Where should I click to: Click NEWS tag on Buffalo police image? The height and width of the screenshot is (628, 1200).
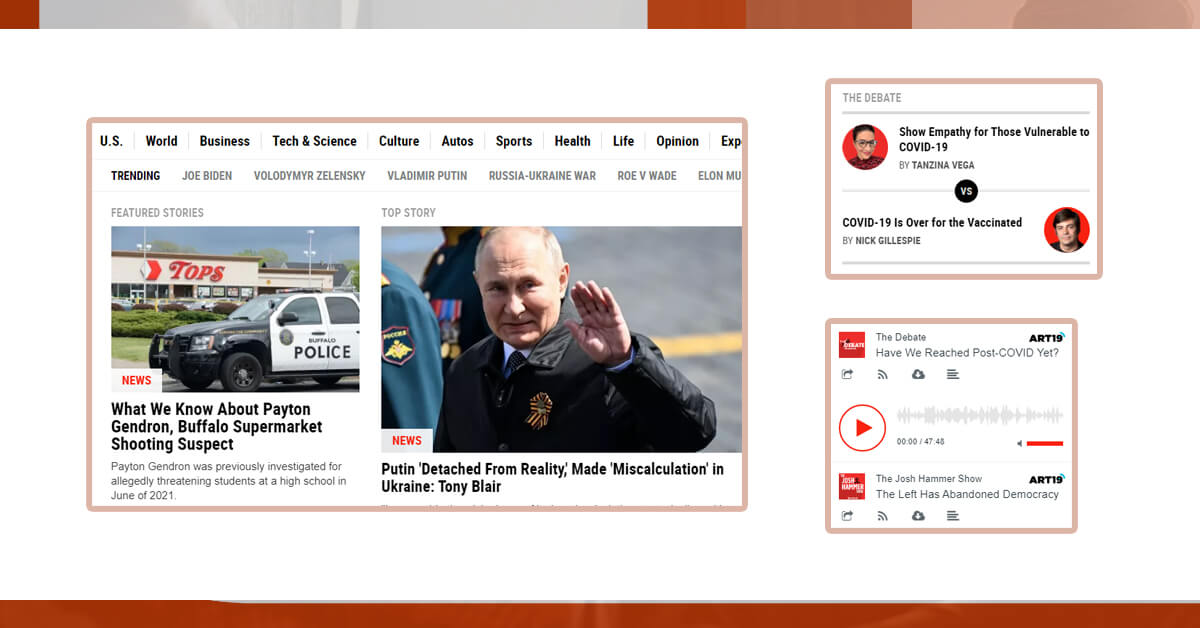[x=136, y=381]
